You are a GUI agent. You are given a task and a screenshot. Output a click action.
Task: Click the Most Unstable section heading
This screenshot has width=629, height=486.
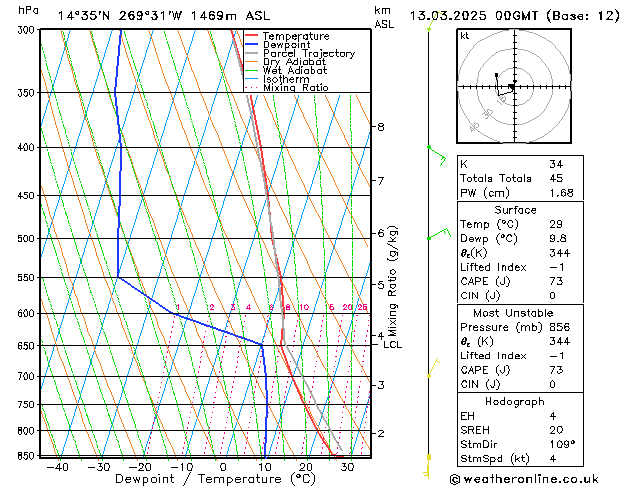click(x=513, y=313)
